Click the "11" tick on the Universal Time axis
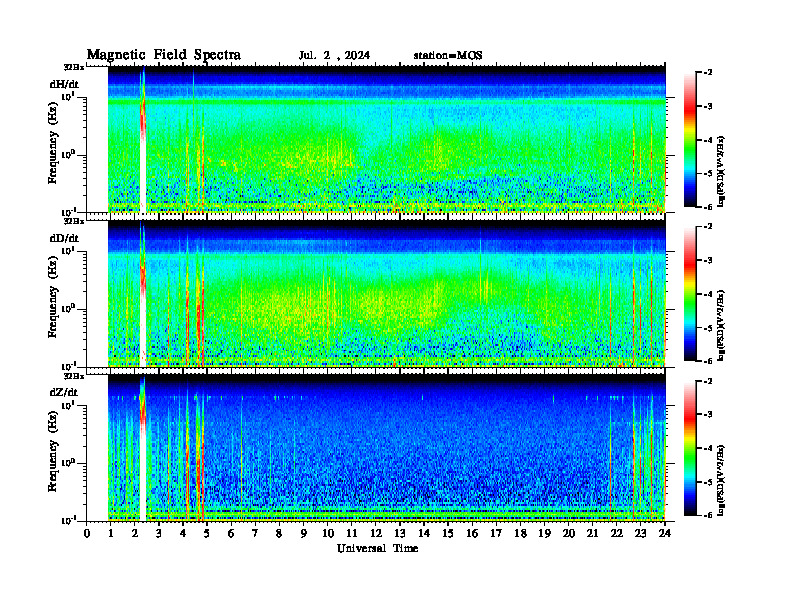 coord(352,534)
